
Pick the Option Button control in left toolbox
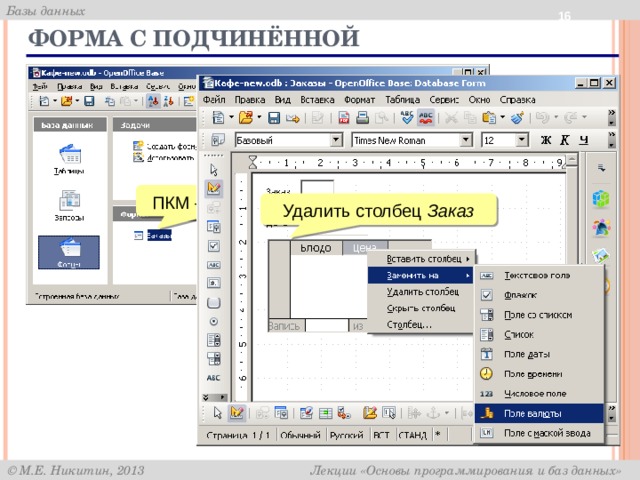[x=214, y=322]
